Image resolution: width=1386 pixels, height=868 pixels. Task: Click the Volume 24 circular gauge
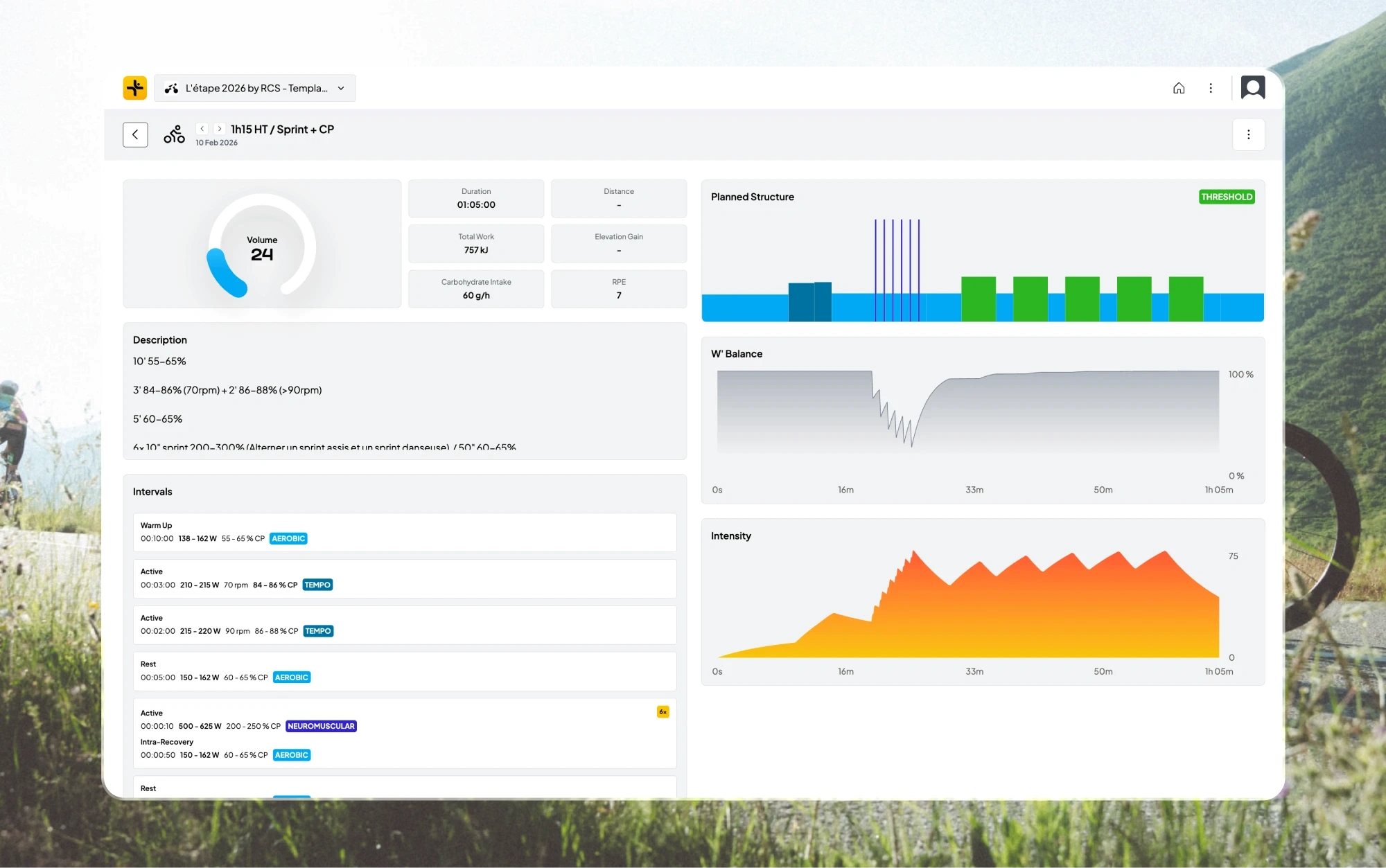(x=262, y=247)
